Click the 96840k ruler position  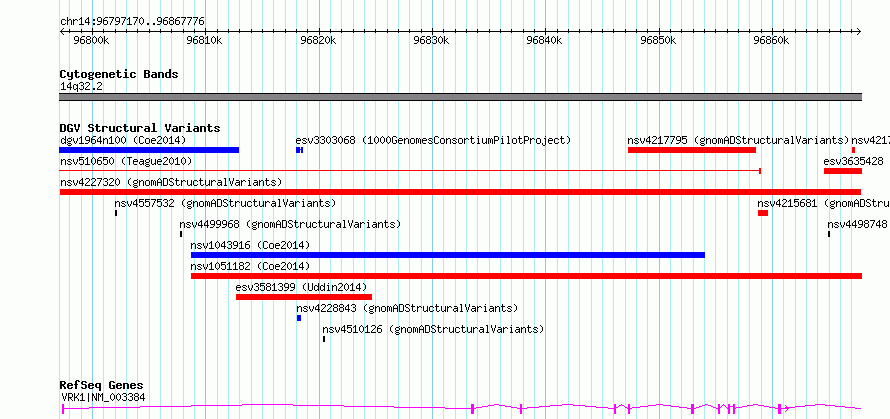pyautogui.click(x=545, y=41)
